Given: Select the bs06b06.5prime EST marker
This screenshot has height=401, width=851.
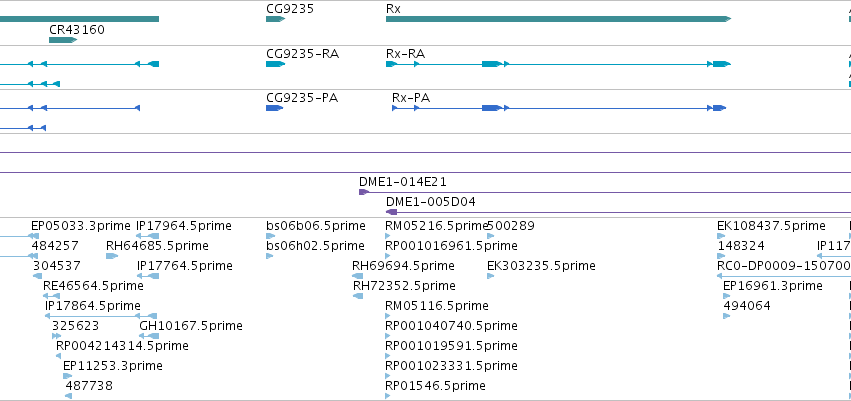Looking at the screenshot, I should 270,236.
